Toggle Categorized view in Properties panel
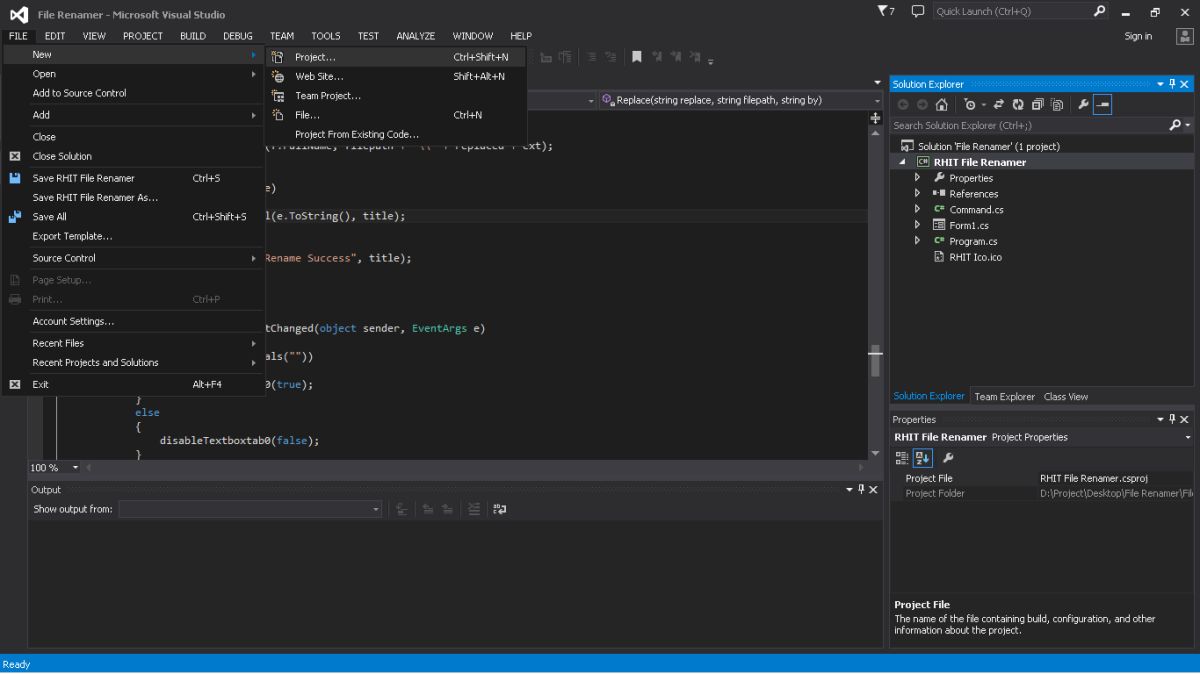This screenshot has width=1200, height=674. 902,458
